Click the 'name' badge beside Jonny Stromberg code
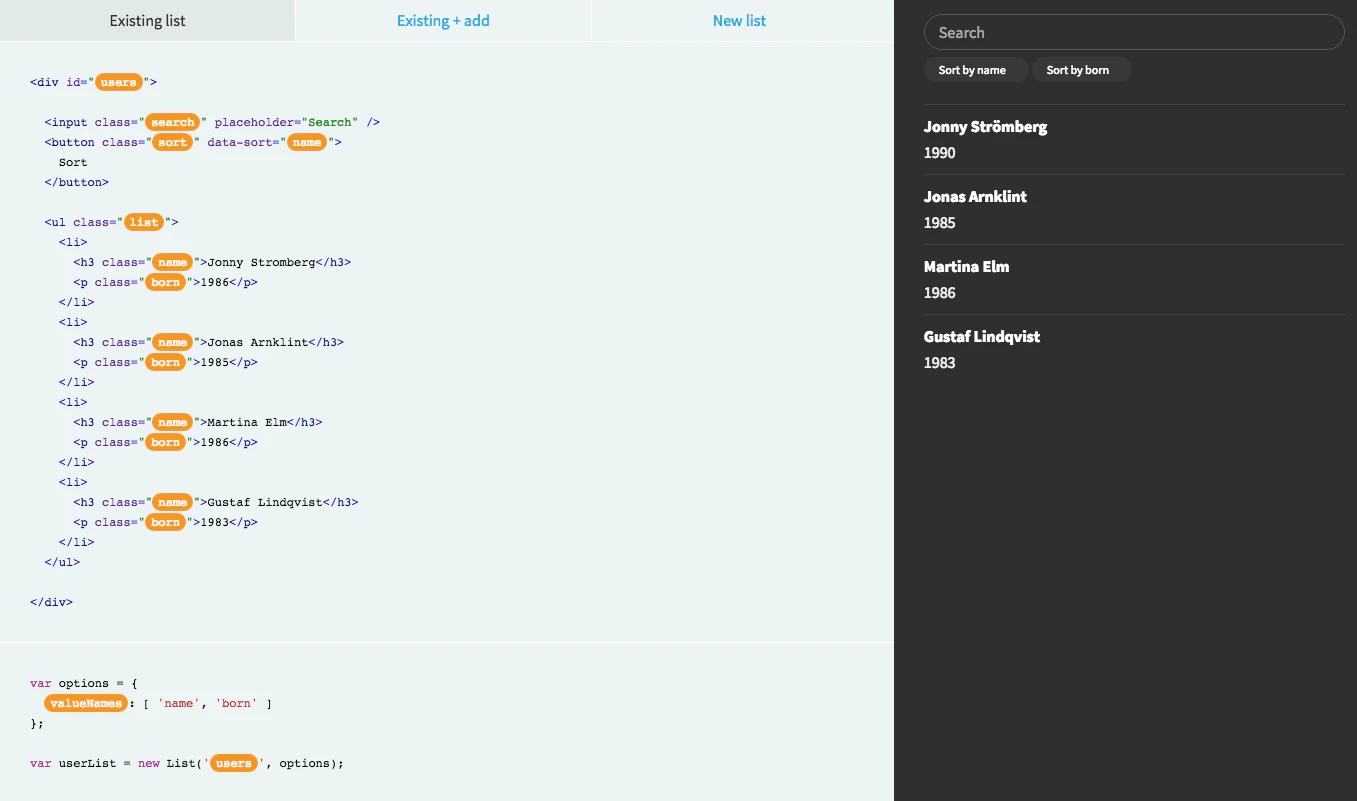Image resolution: width=1357 pixels, height=801 pixels. tap(173, 262)
